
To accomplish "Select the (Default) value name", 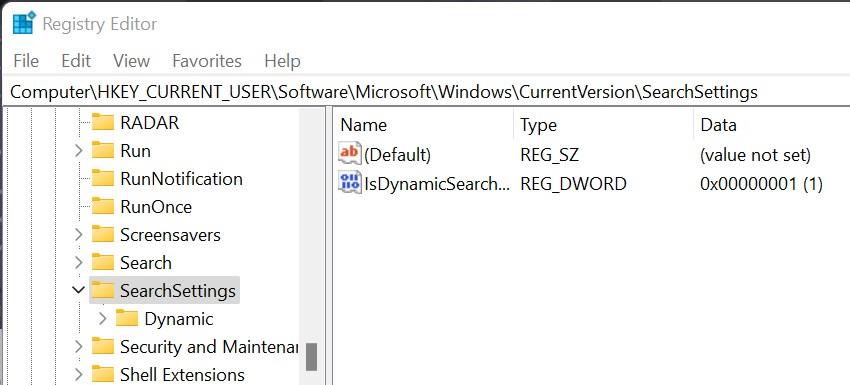I will click(x=397, y=155).
